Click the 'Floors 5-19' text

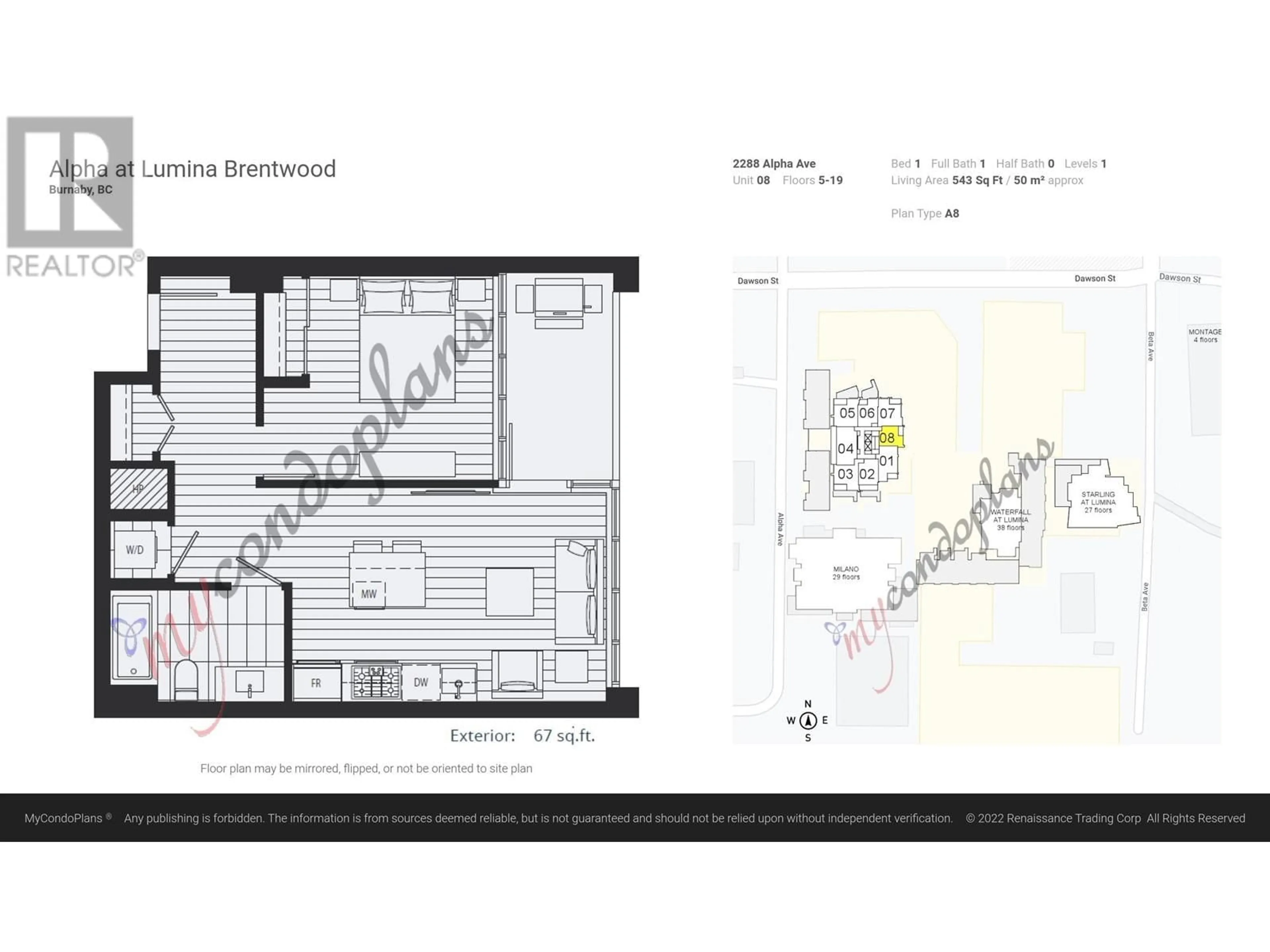point(812,180)
